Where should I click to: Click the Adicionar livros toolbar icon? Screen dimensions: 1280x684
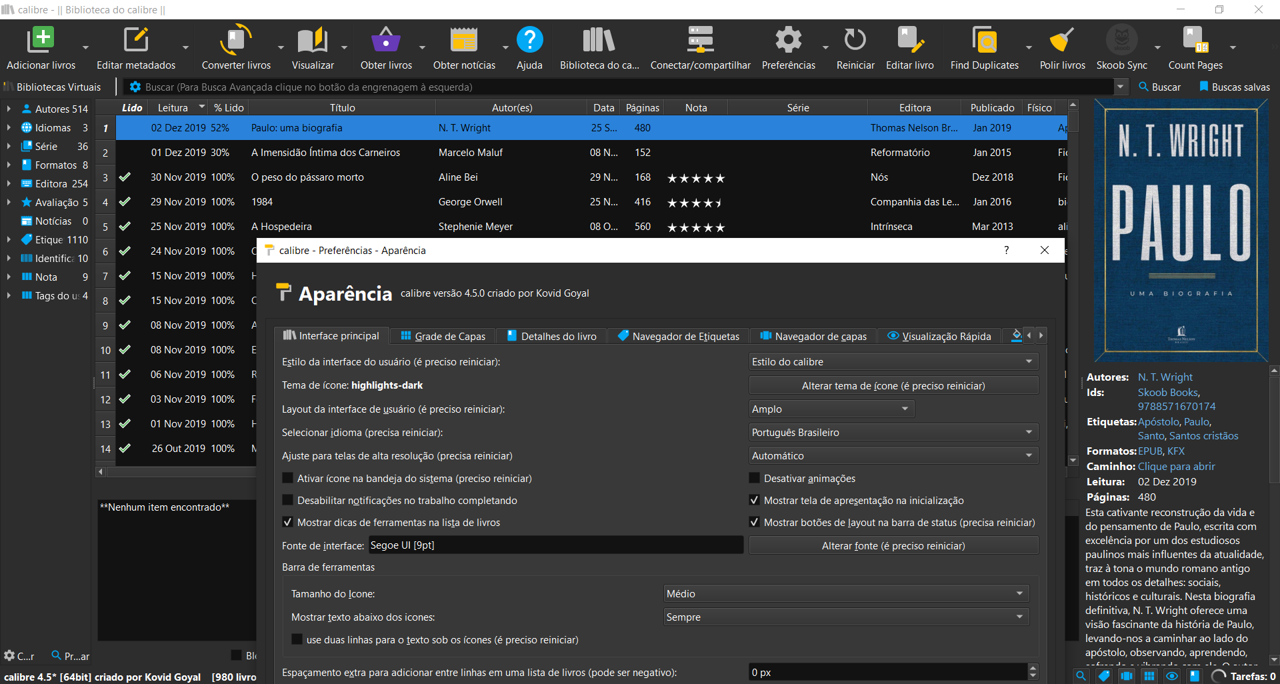click(41, 40)
